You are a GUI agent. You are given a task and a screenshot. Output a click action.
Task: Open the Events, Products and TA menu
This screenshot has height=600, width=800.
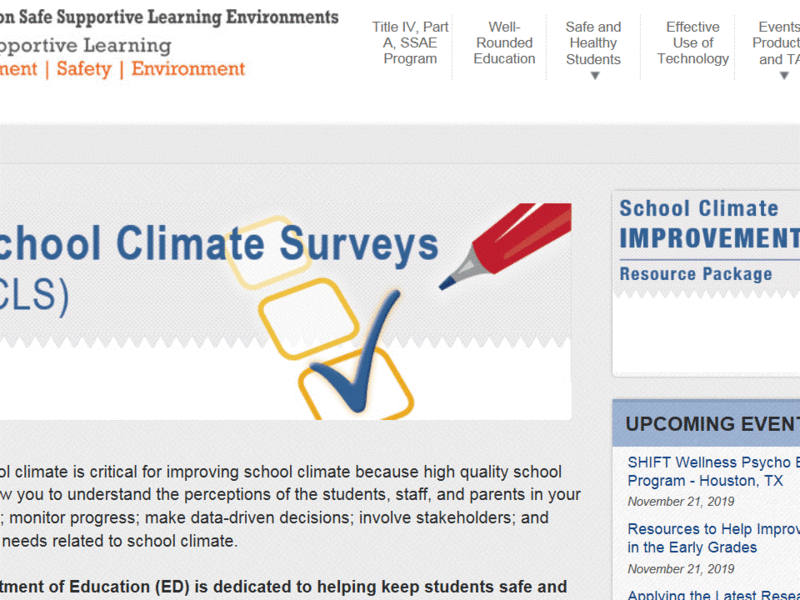click(x=777, y=43)
